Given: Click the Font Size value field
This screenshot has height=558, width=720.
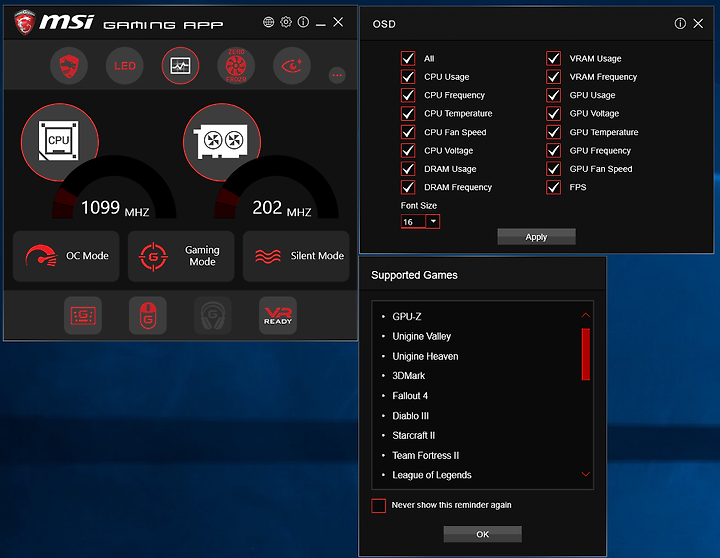Looking at the screenshot, I should (x=413, y=222).
